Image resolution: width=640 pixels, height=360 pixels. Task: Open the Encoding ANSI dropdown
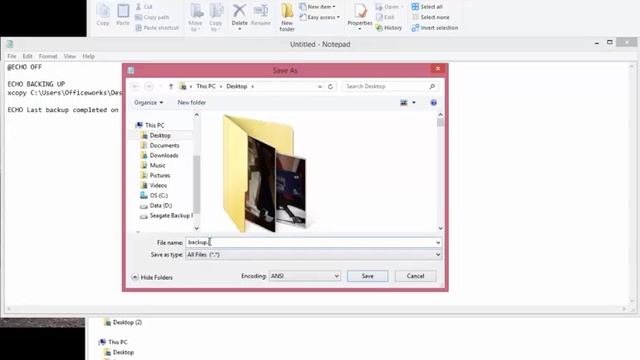[x=304, y=276]
